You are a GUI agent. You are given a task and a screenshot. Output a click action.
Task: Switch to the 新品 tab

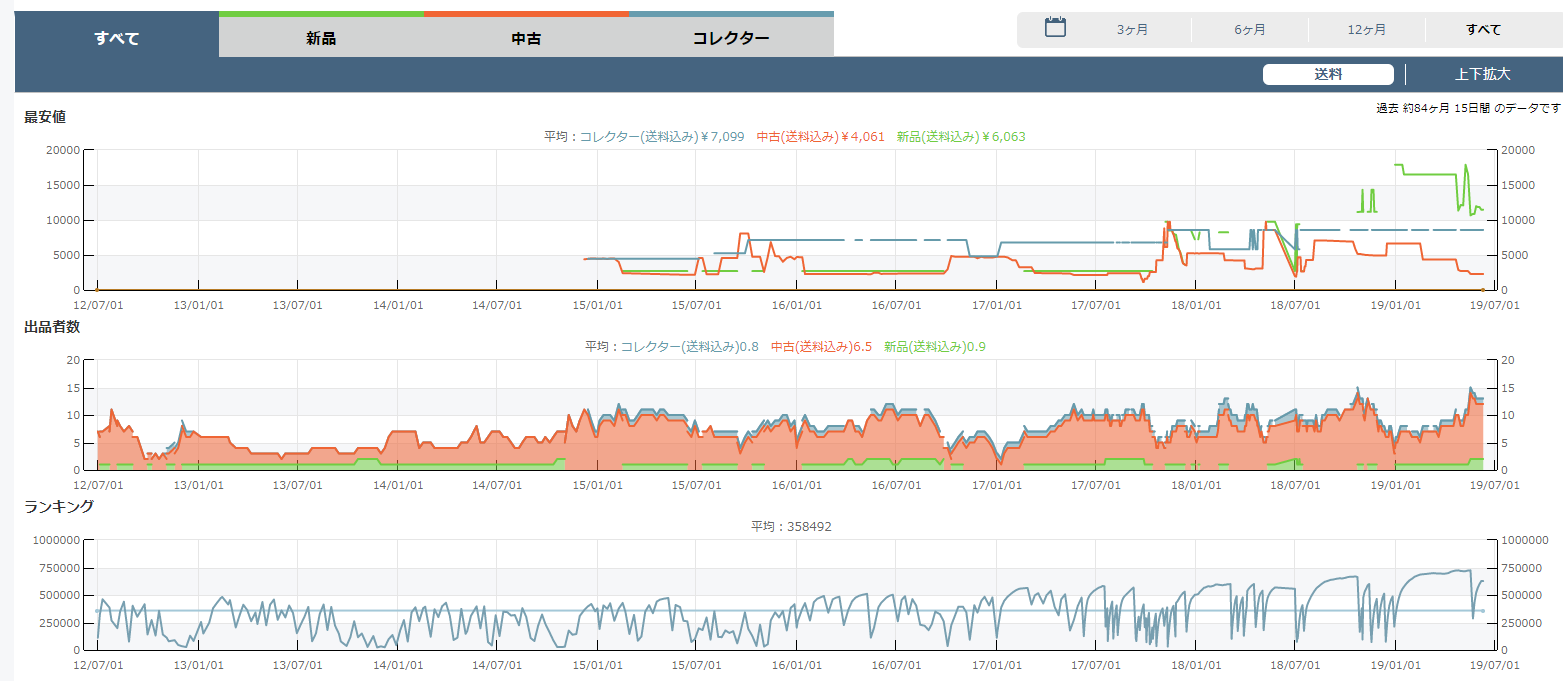tap(321, 39)
